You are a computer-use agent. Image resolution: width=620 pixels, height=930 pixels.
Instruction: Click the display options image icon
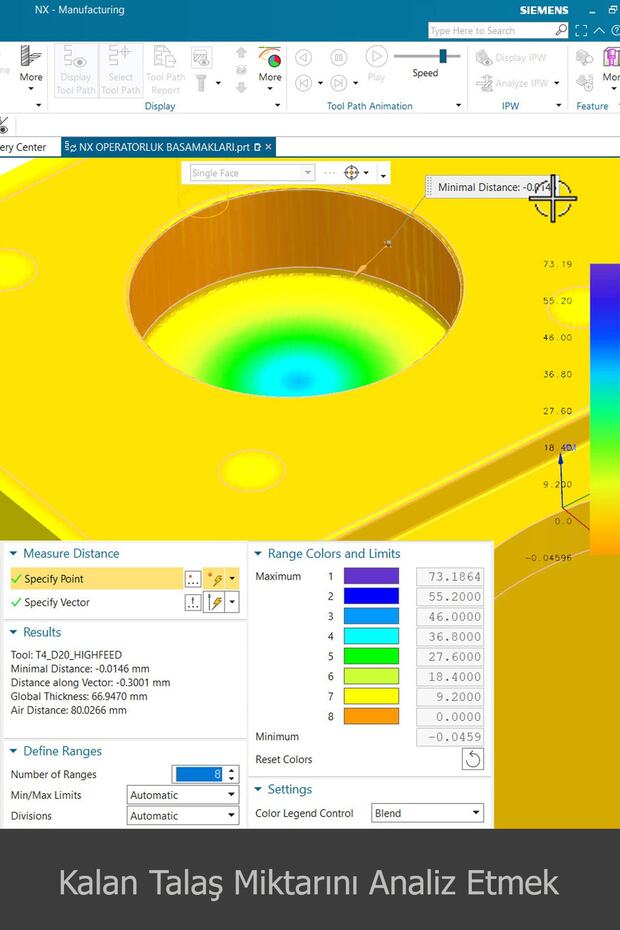point(202,58)
